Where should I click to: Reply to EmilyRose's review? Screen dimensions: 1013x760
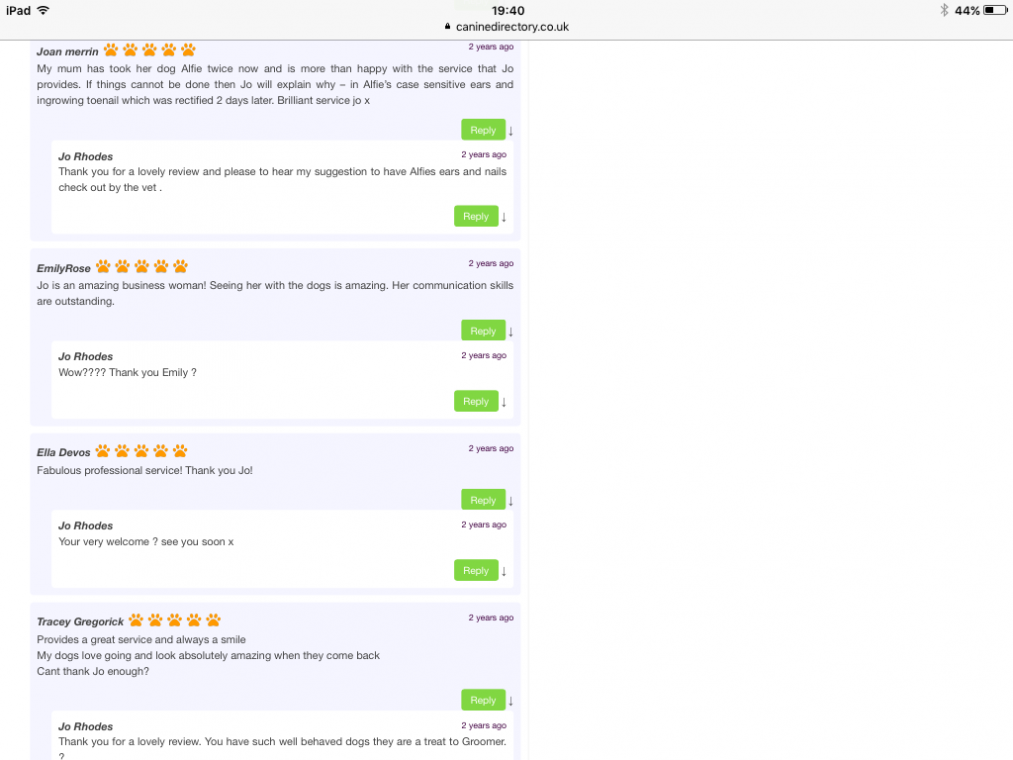pos(483,331)
